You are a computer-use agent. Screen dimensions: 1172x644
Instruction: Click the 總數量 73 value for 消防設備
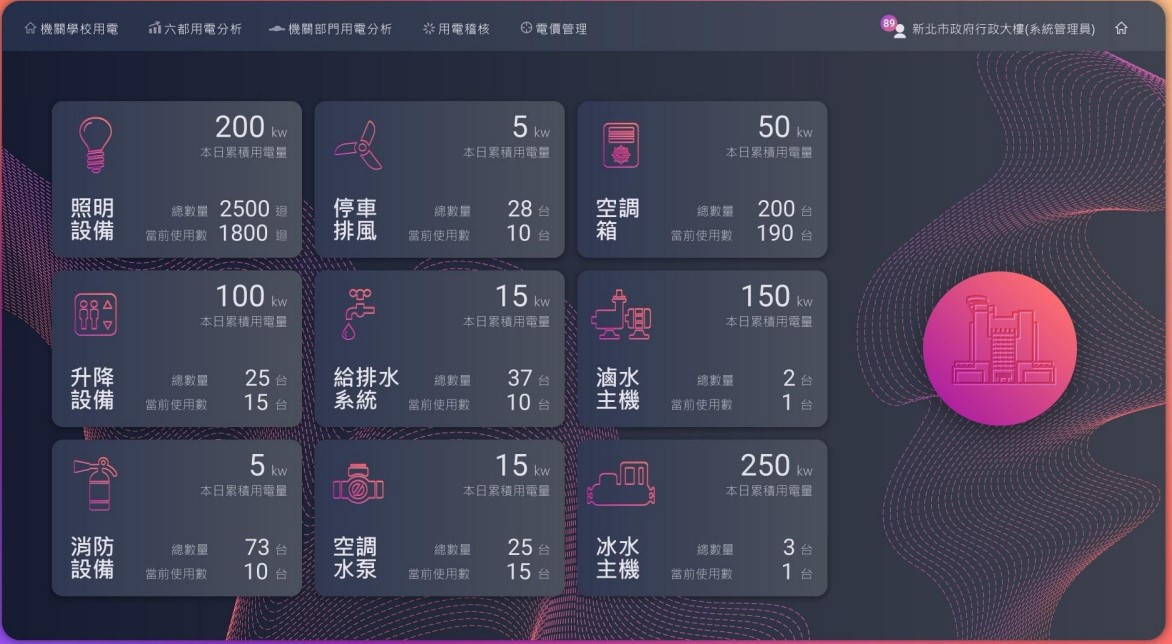(x=257, y=548)
